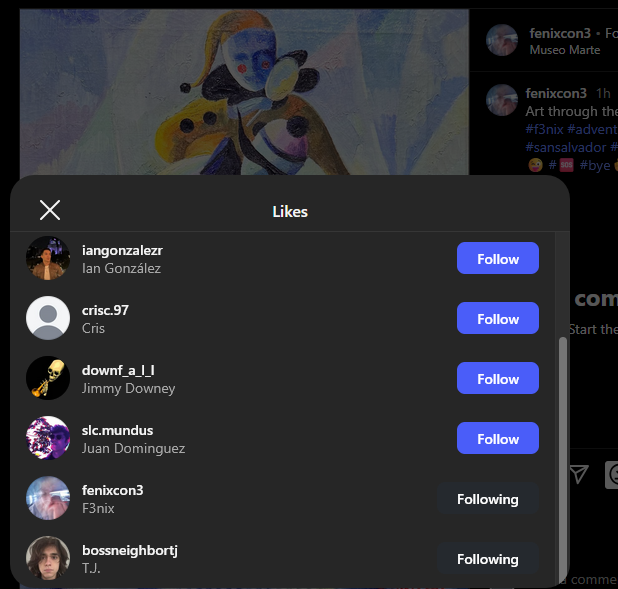618x589 pixels.
Task: Toggle Following for fenixcon3
Action: (488, 499)
